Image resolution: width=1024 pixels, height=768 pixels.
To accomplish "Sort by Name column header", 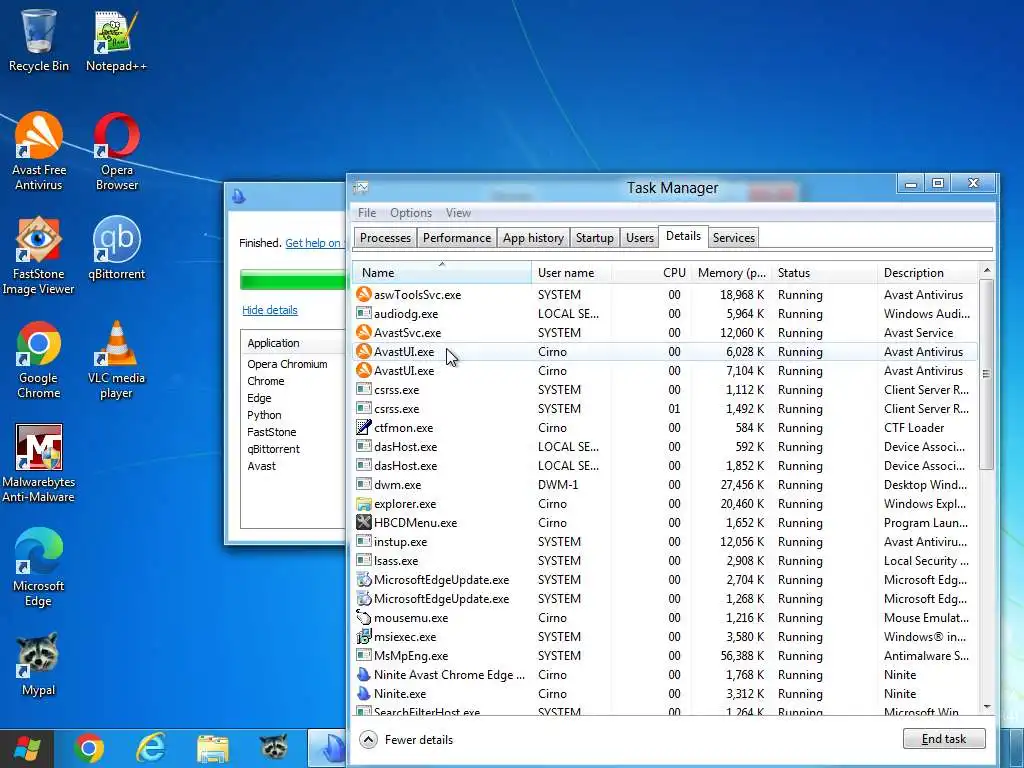I will click(x=442, y=273).
